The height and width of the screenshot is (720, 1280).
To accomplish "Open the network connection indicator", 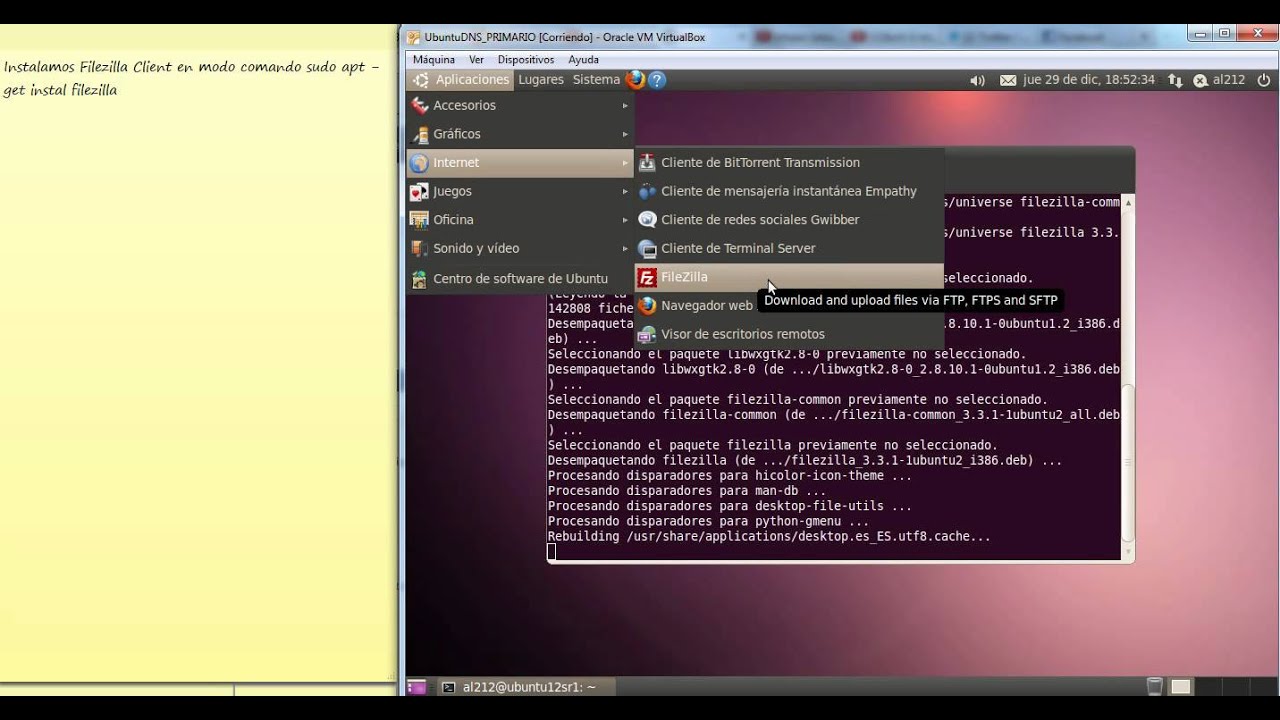I will point(1176,80).
